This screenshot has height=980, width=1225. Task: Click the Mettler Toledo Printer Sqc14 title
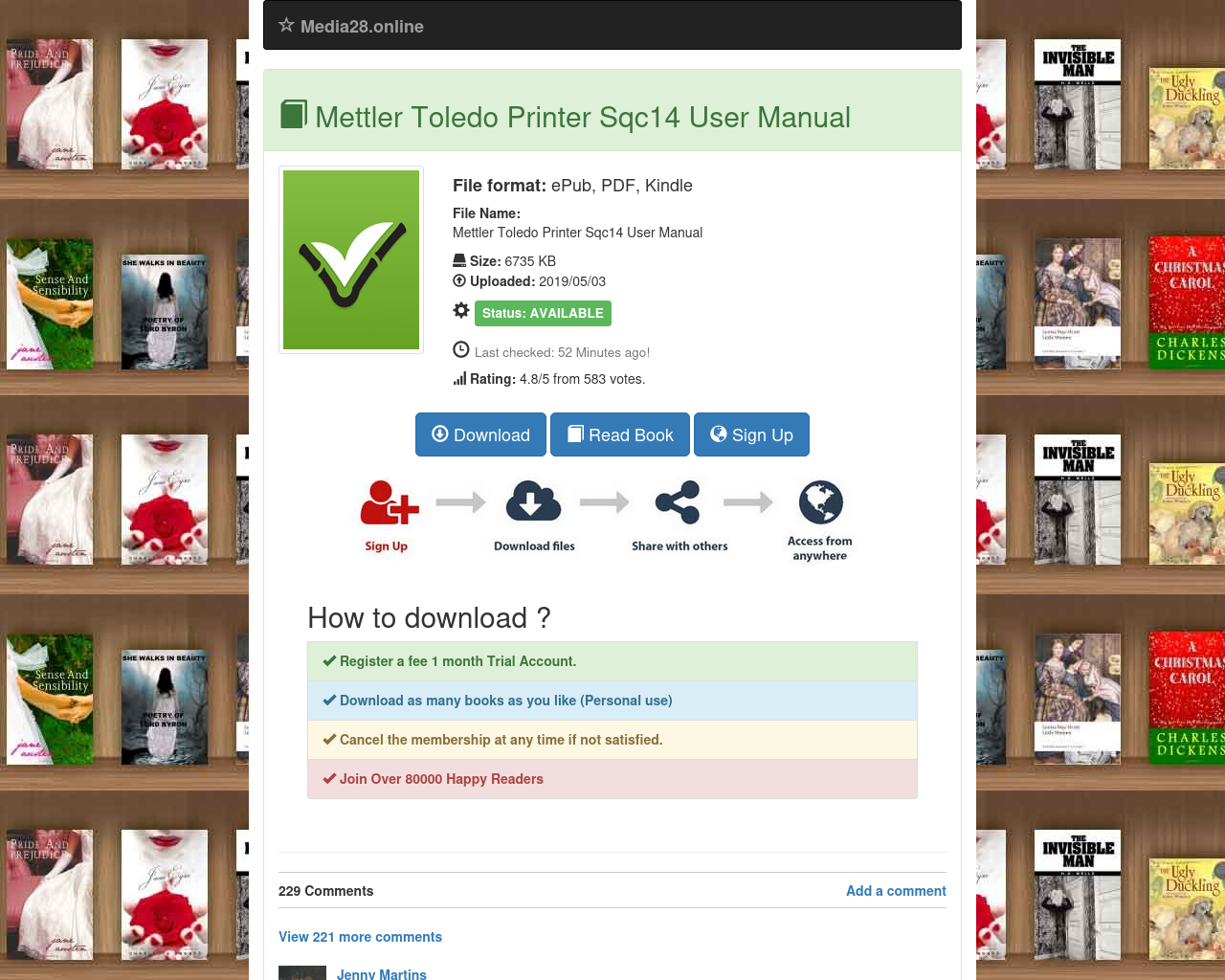coord(583,117)
